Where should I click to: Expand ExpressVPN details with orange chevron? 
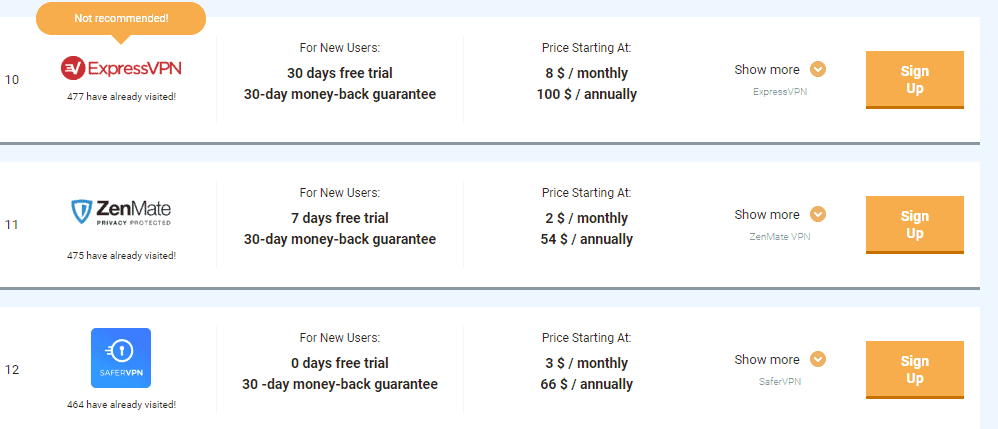tap(818, 69)
